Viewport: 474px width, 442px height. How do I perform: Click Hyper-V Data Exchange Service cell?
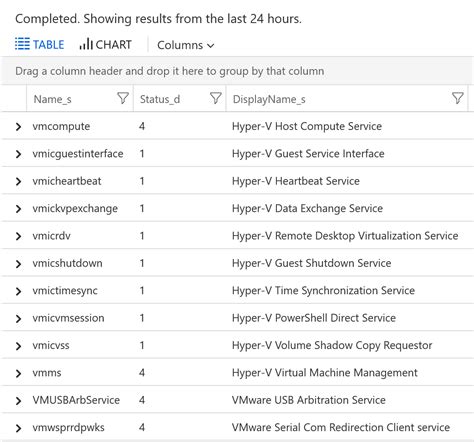[307, 208]
